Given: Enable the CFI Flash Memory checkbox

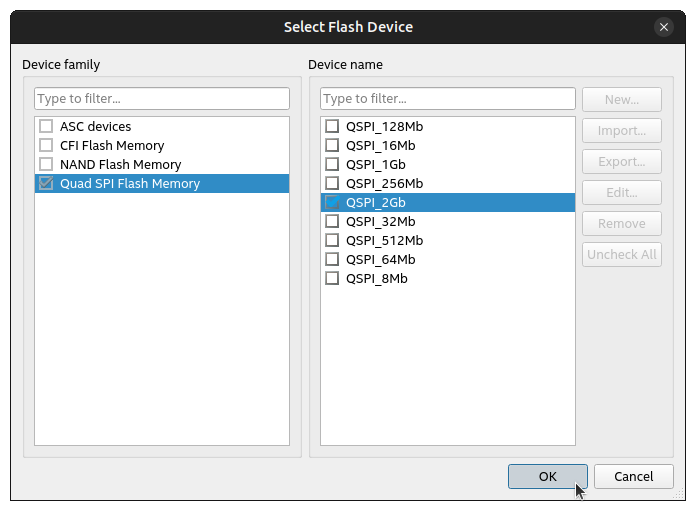Looking at the screenshot, I should tap(46, 146).
